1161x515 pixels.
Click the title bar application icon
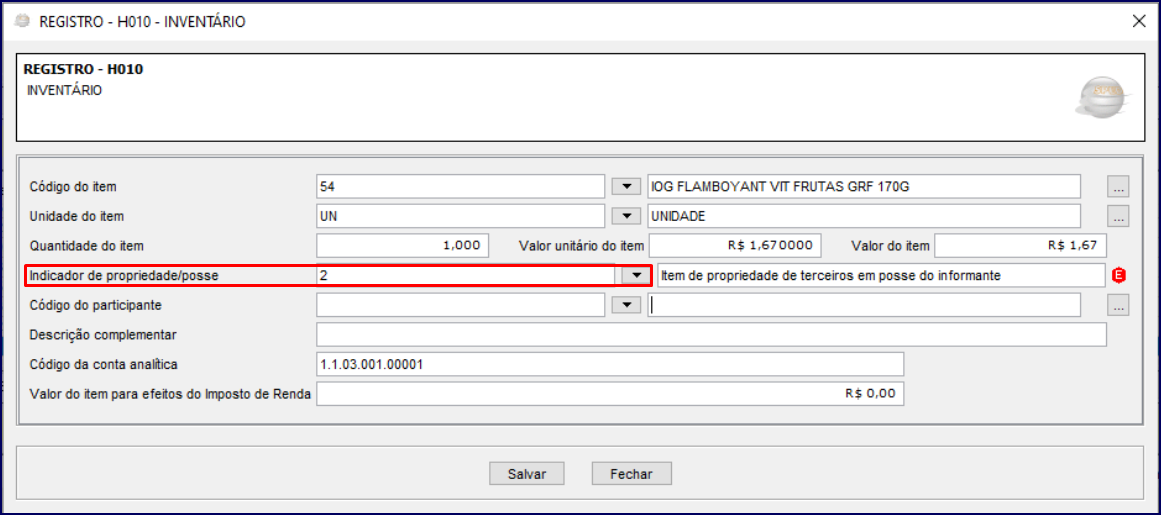coord(22,21)
